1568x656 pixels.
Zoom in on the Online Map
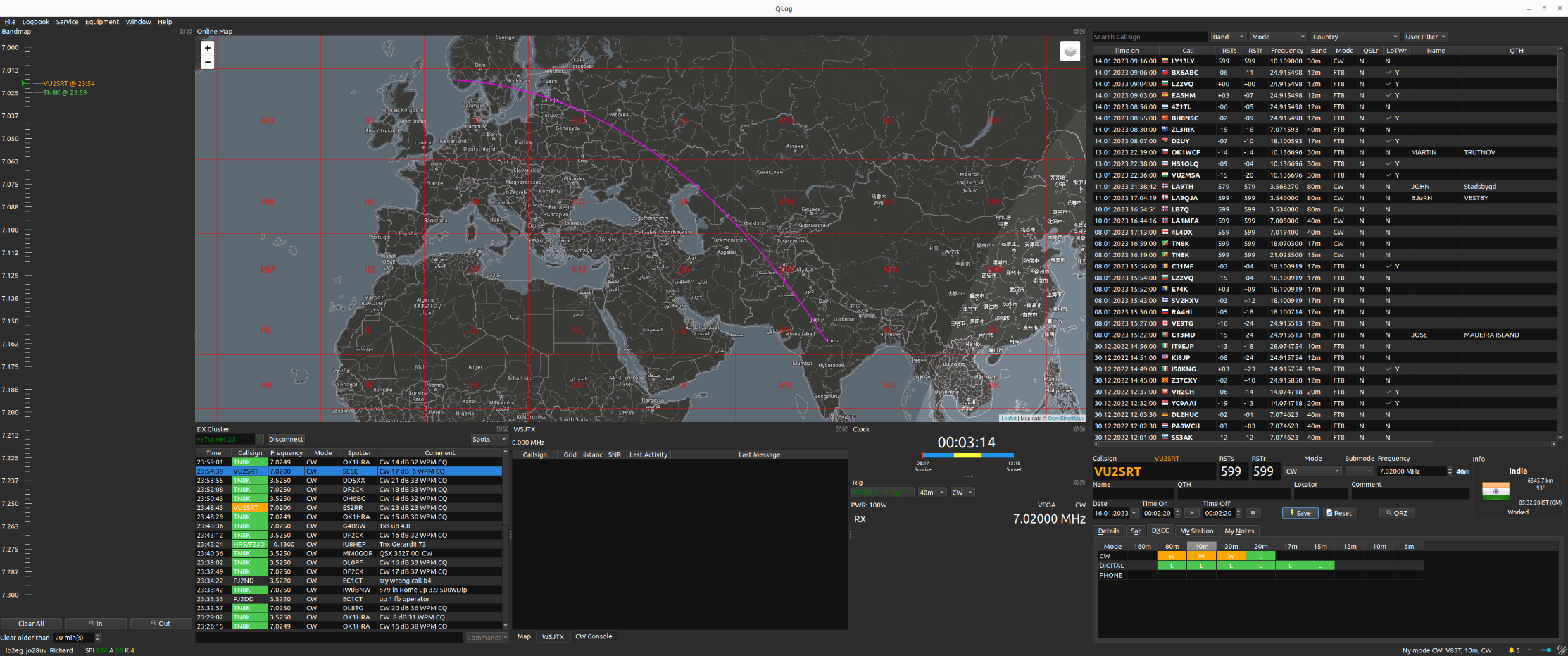pos(207,48)
